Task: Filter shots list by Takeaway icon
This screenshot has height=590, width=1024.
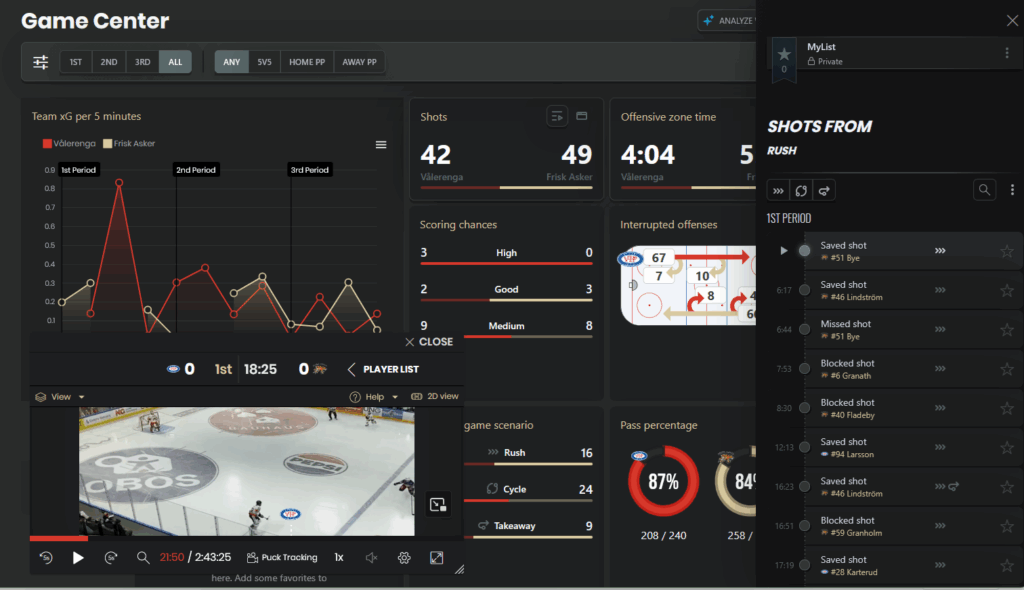Action: [824, 191]
